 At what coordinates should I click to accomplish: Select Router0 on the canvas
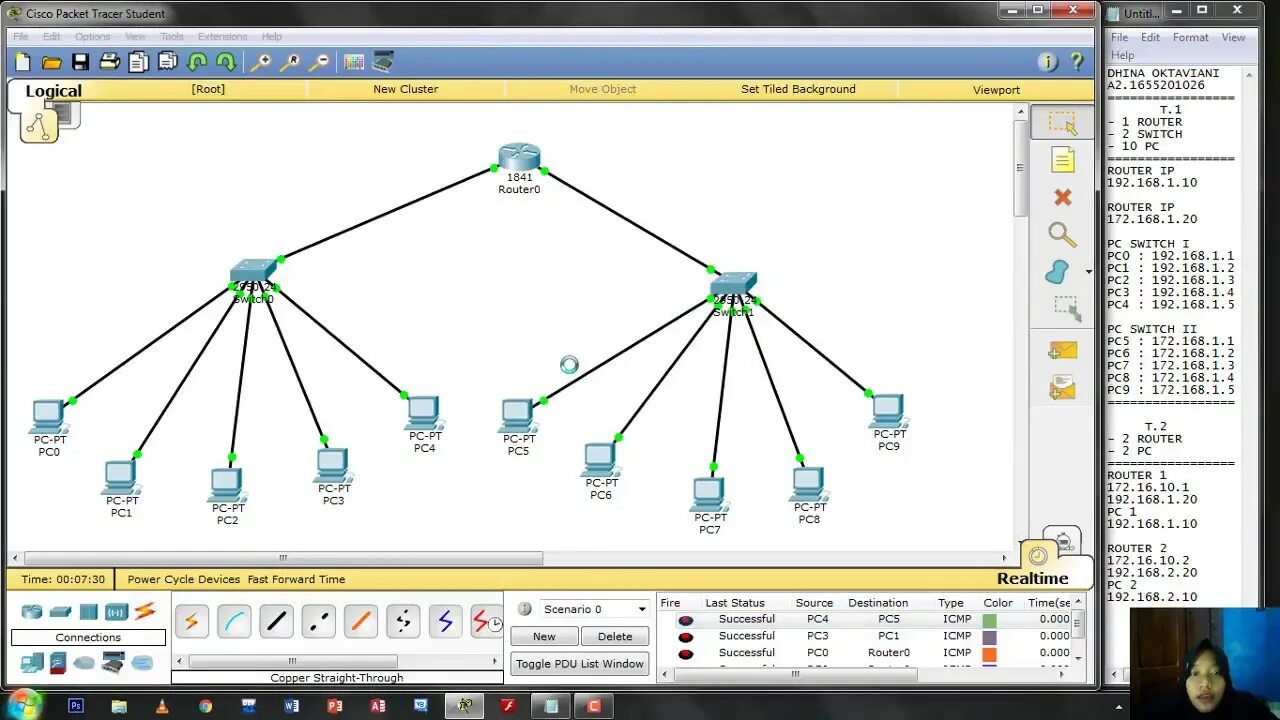click(519, 158)
